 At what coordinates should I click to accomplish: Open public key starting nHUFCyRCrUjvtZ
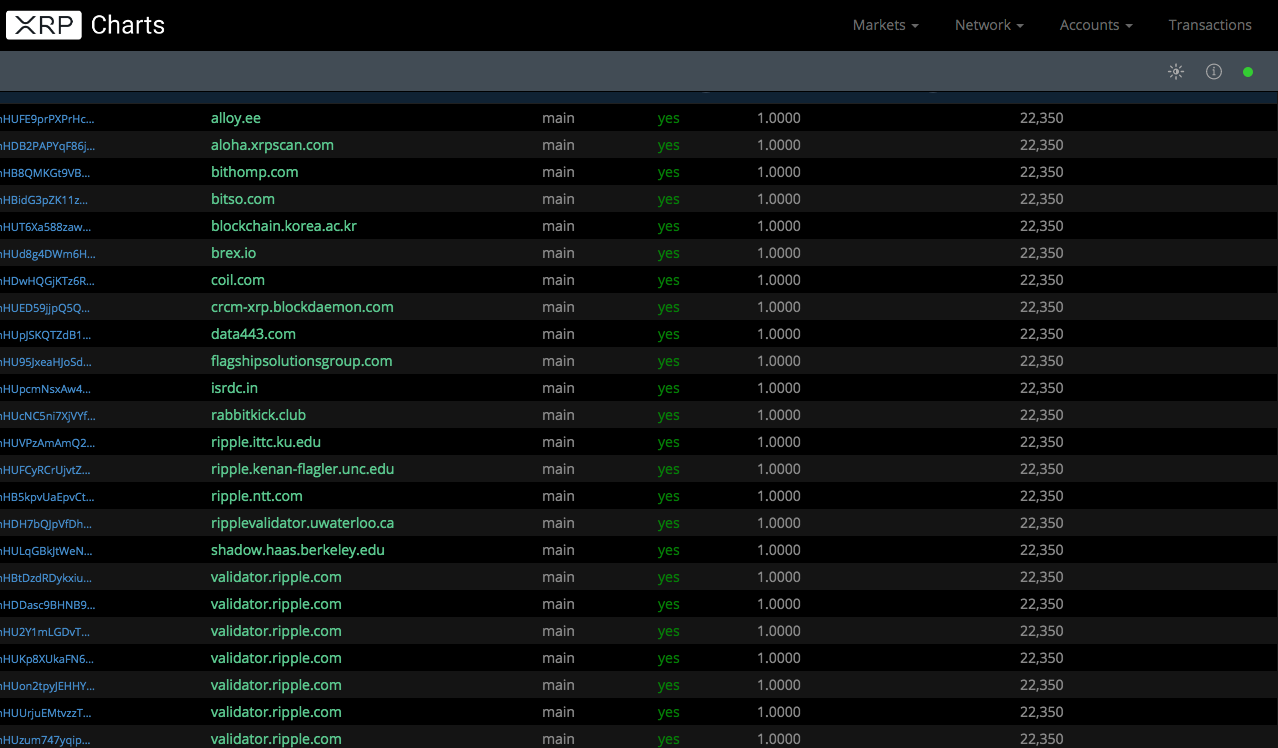tap(45, 470)
